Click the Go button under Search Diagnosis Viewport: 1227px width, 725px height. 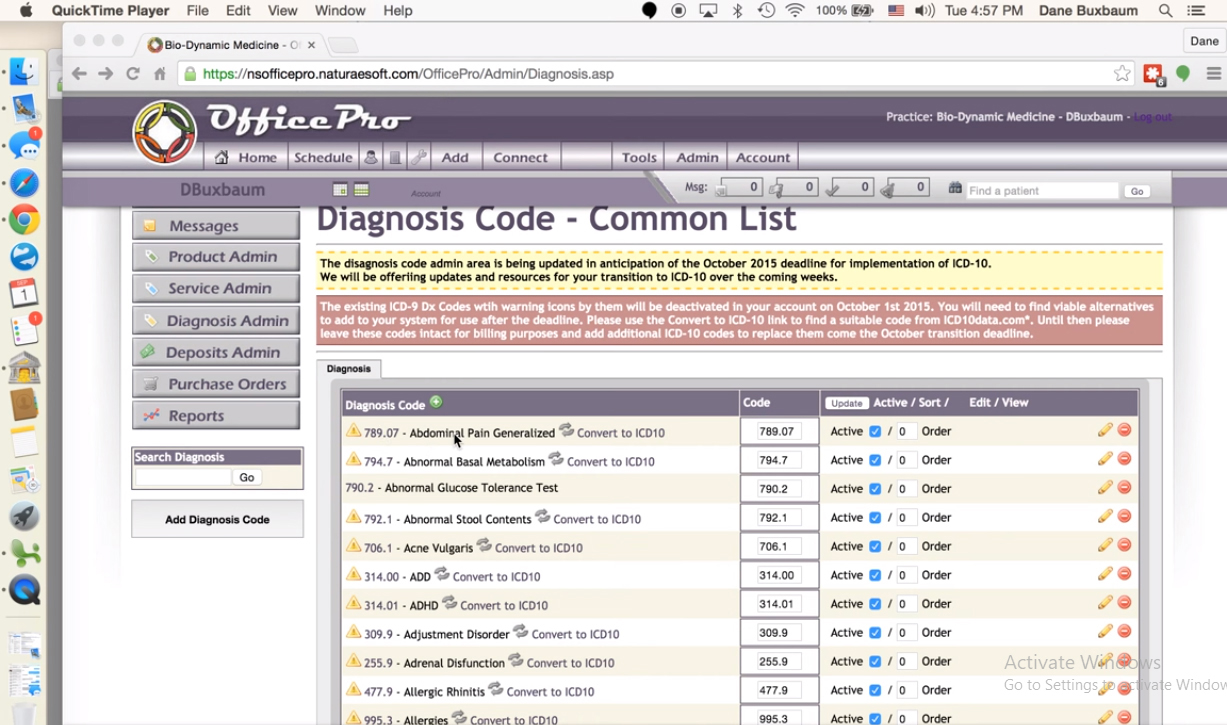[x=246, y=478]
